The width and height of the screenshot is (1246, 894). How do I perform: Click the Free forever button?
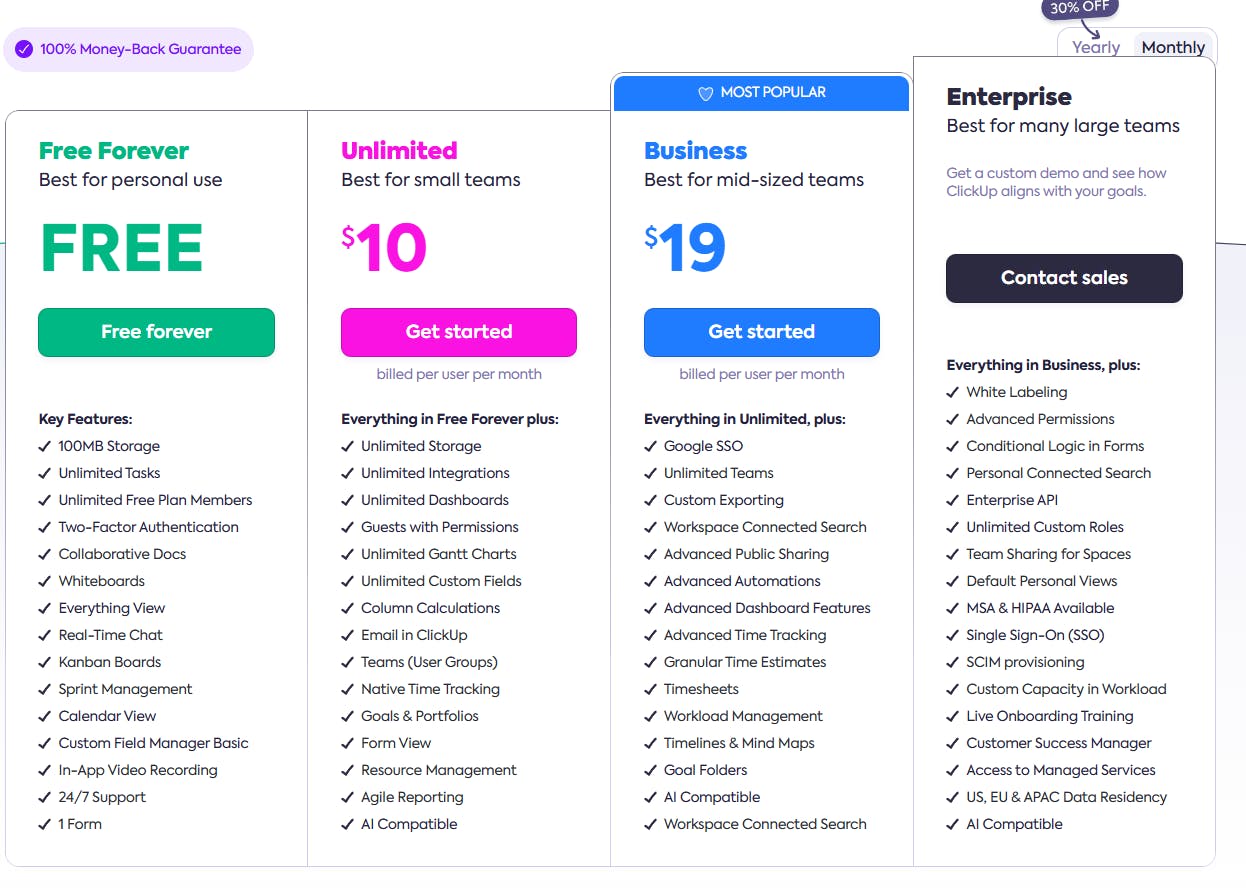click(156, 332)
